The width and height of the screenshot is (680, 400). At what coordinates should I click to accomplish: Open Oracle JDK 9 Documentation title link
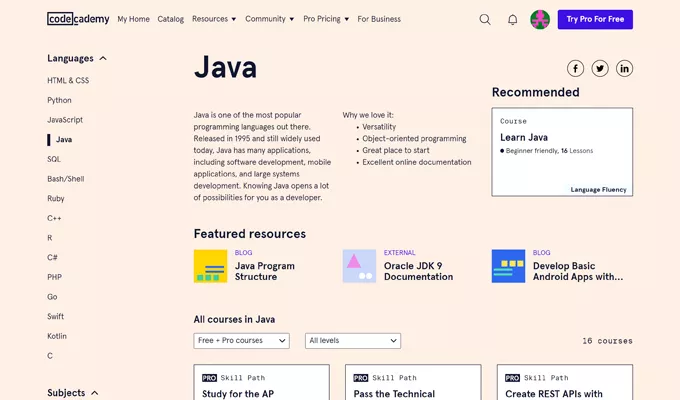418,271
